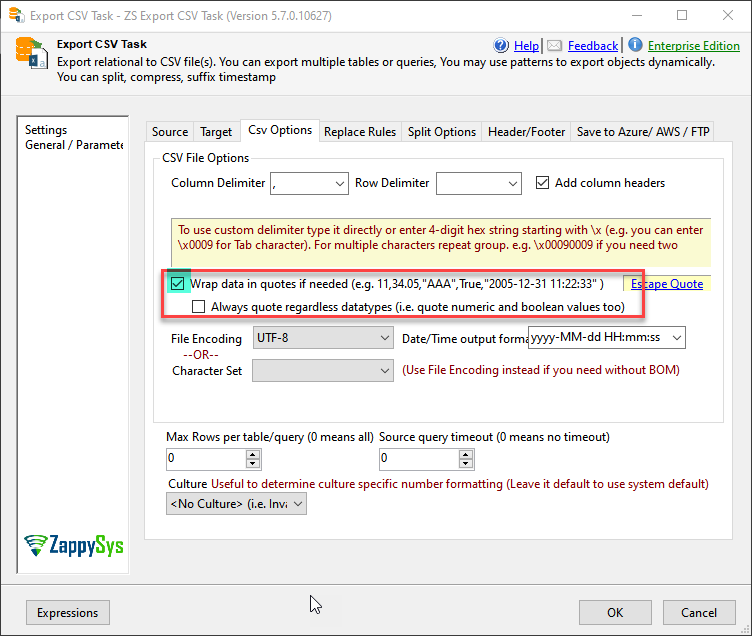
Task: Click the "--OR--" label
Action: (x=201, y=355)
